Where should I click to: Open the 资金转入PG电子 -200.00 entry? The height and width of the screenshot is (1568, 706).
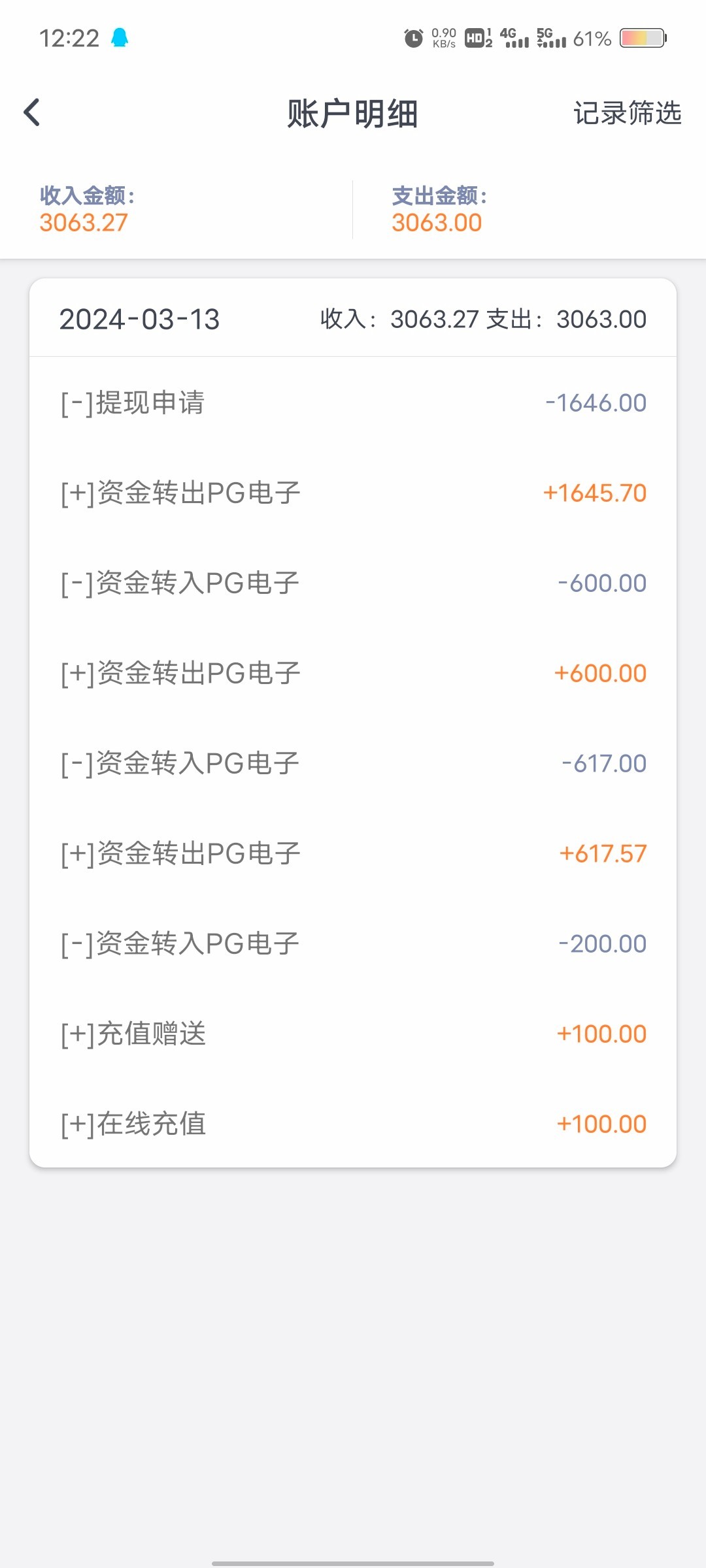pos(353,943)
